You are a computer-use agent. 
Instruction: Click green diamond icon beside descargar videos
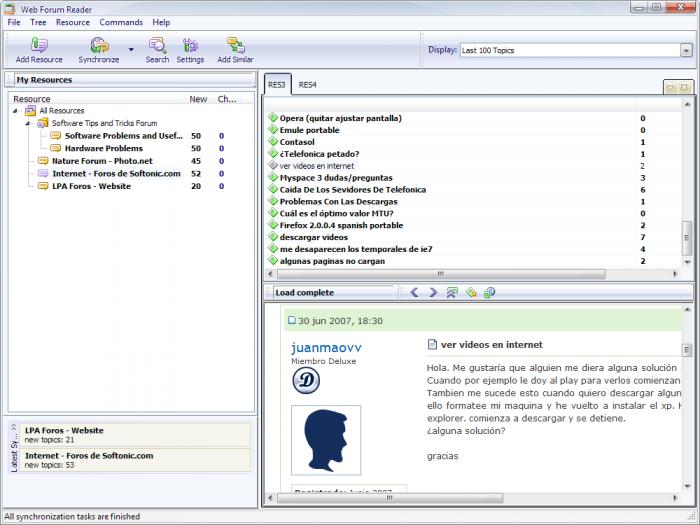point(273,237)
